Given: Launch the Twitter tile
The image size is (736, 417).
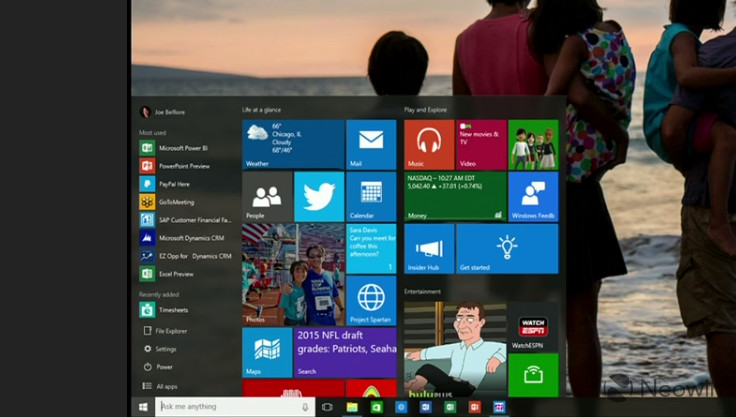Looking at the screenshot, I should tap(319, 197).
